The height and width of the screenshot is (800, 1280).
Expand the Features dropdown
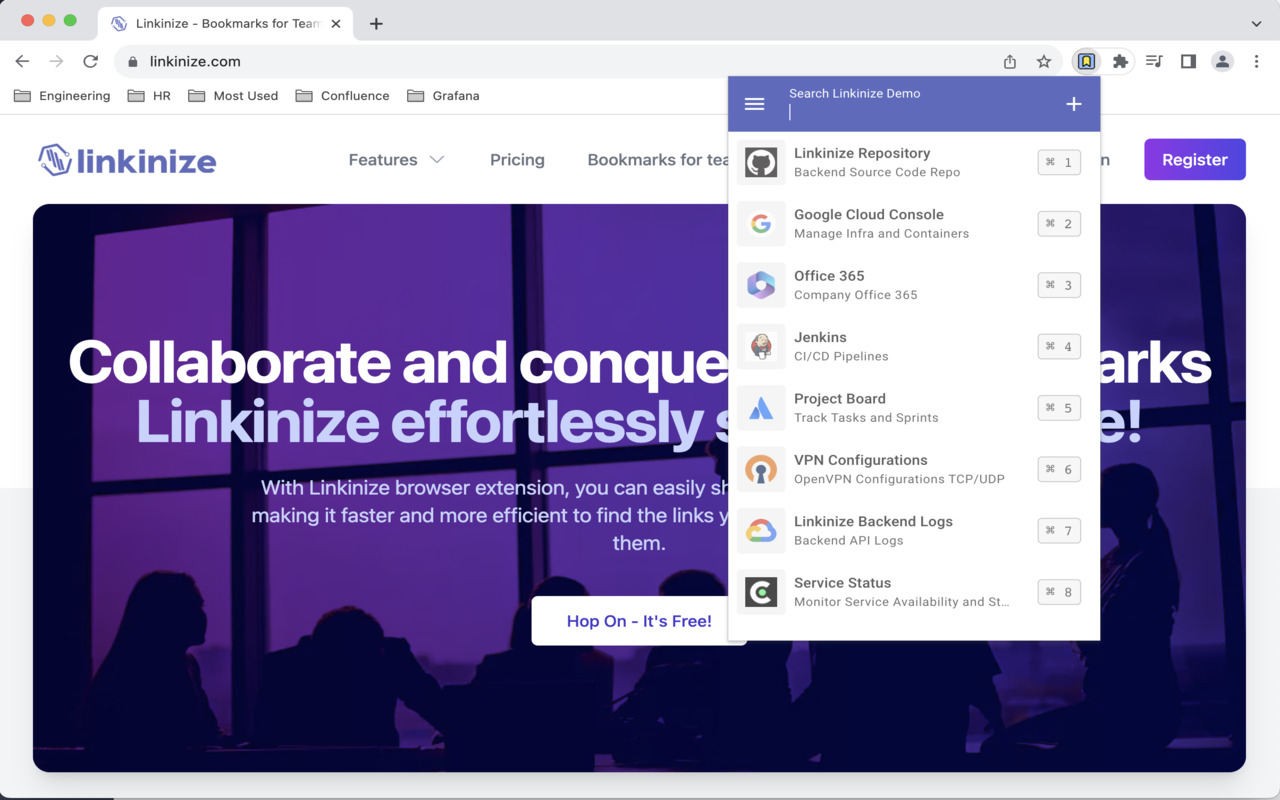click(x=396, y=160)
